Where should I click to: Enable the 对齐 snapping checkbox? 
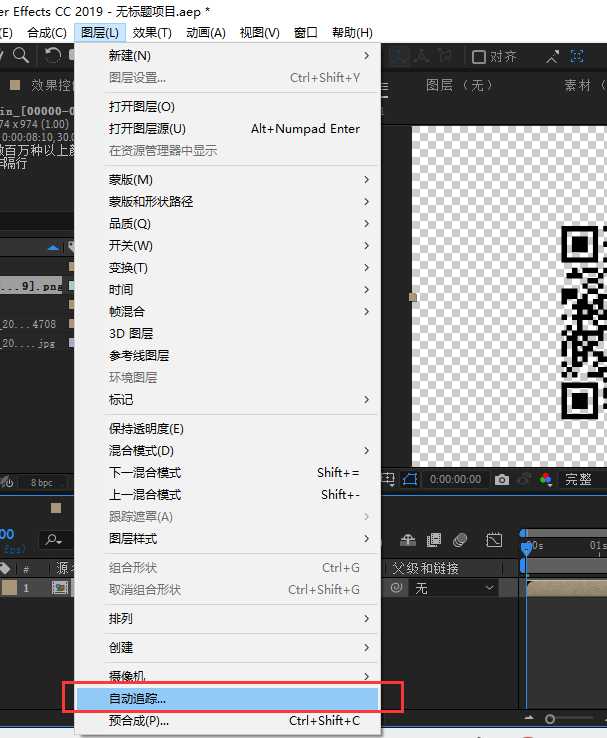tap(479, 57)
